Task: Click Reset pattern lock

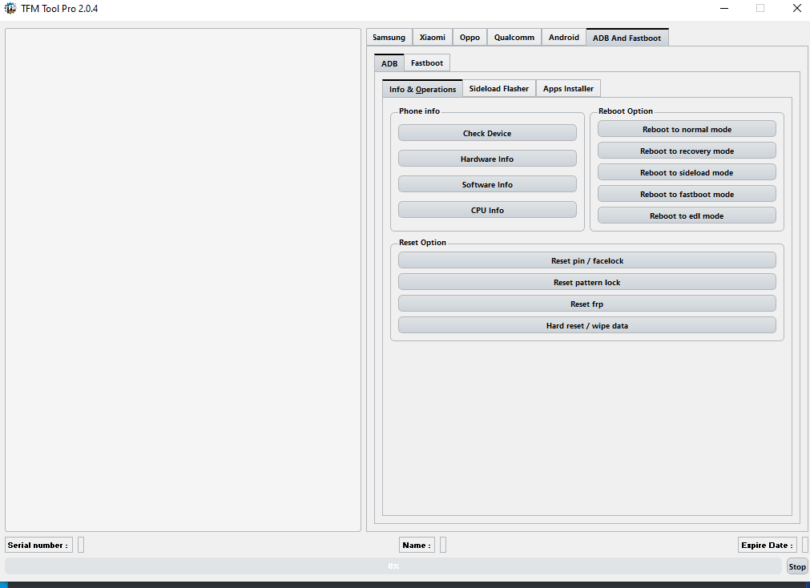Action: [x=587, y=282]
